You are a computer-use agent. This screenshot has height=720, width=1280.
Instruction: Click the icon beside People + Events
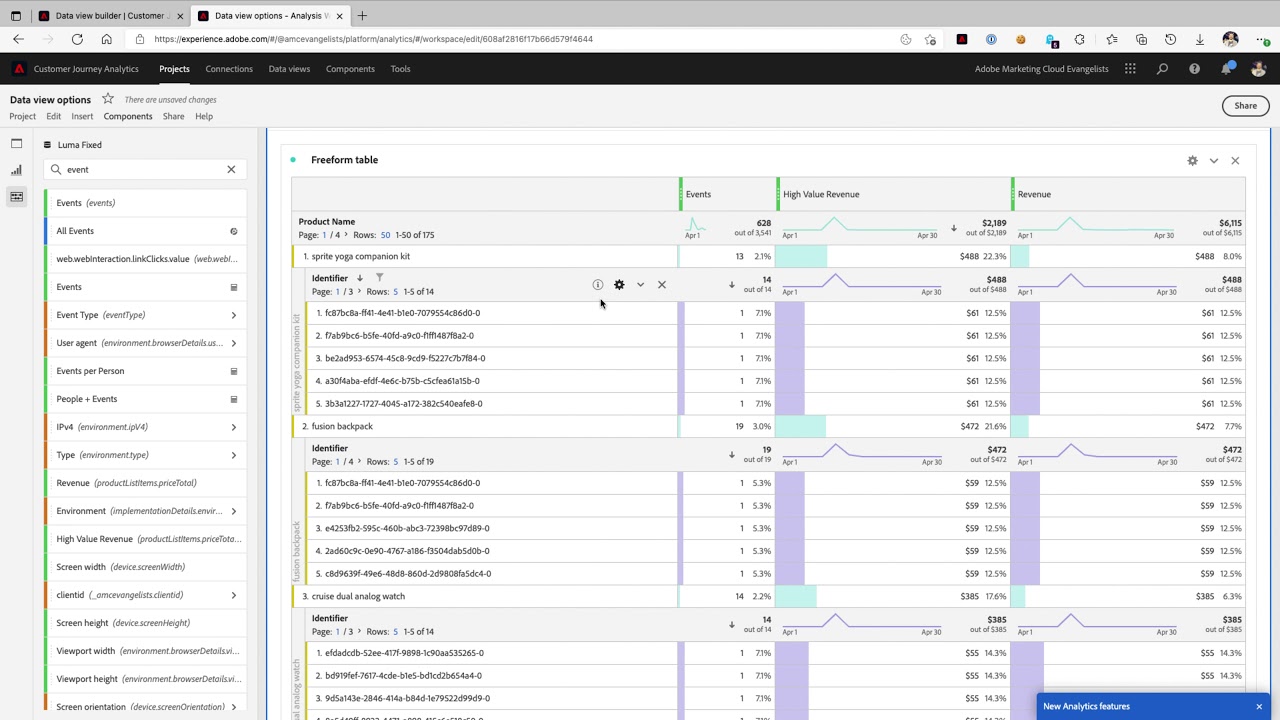(x=234, y=399)
